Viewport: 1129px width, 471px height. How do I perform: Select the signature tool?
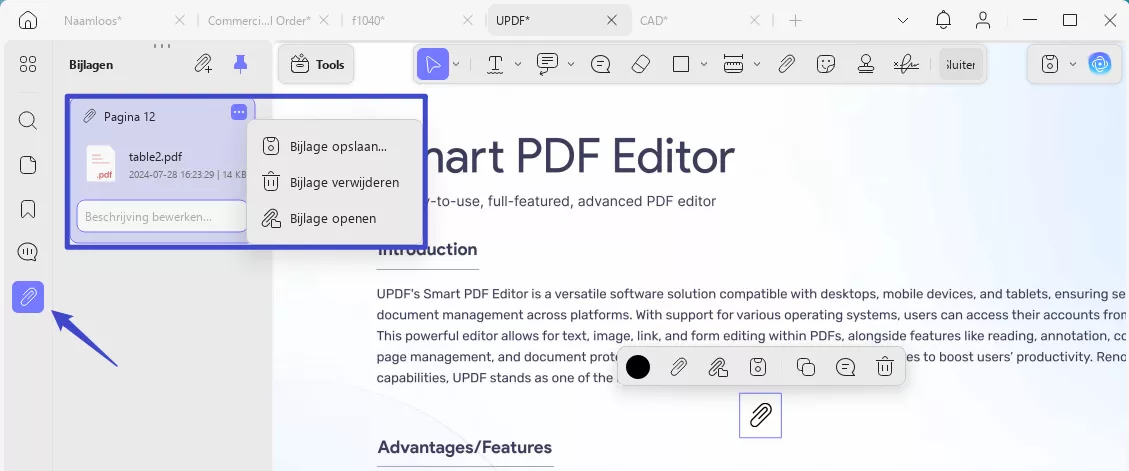(x=906, y=64)
